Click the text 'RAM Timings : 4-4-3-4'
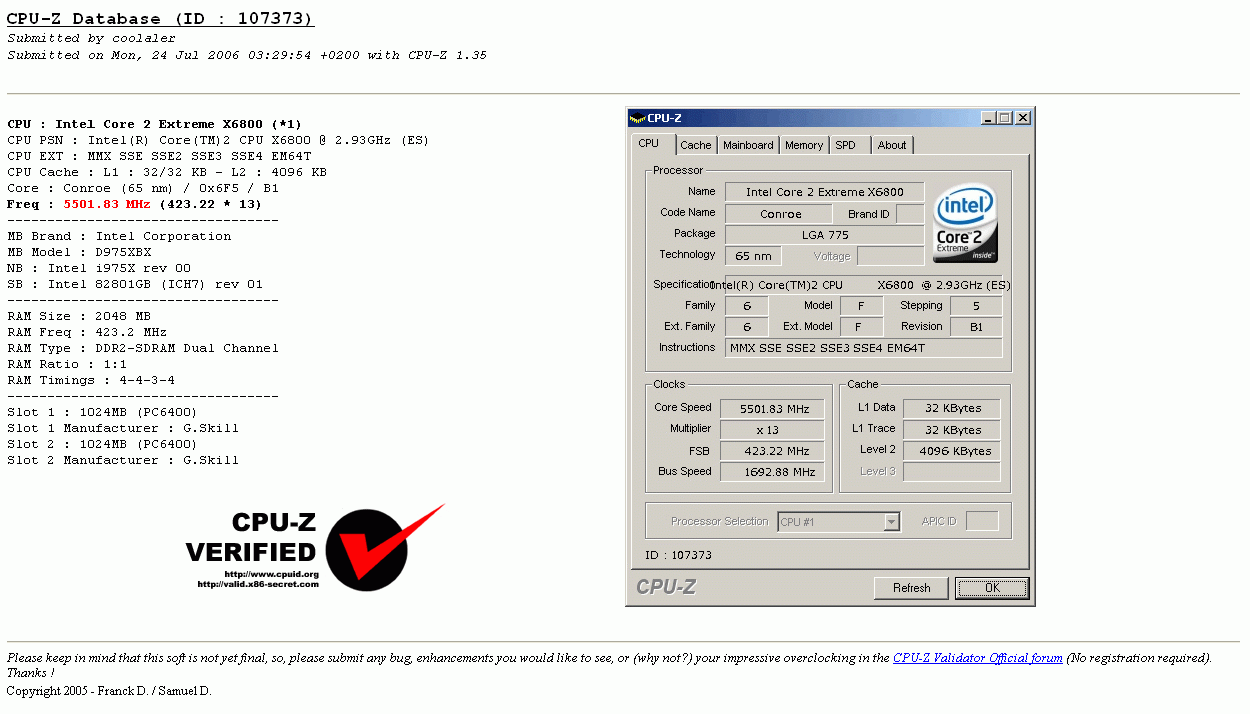This screenshot has height=714, width=1250. (91, 380)
